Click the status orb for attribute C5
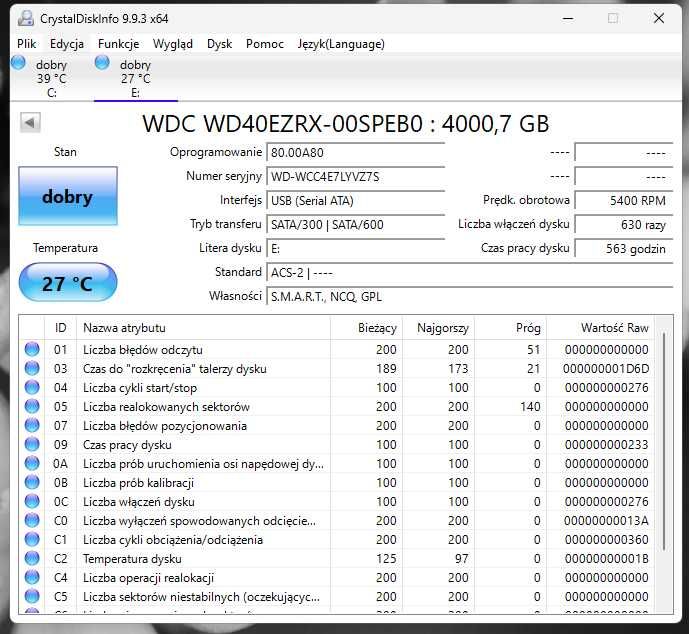 32,596
